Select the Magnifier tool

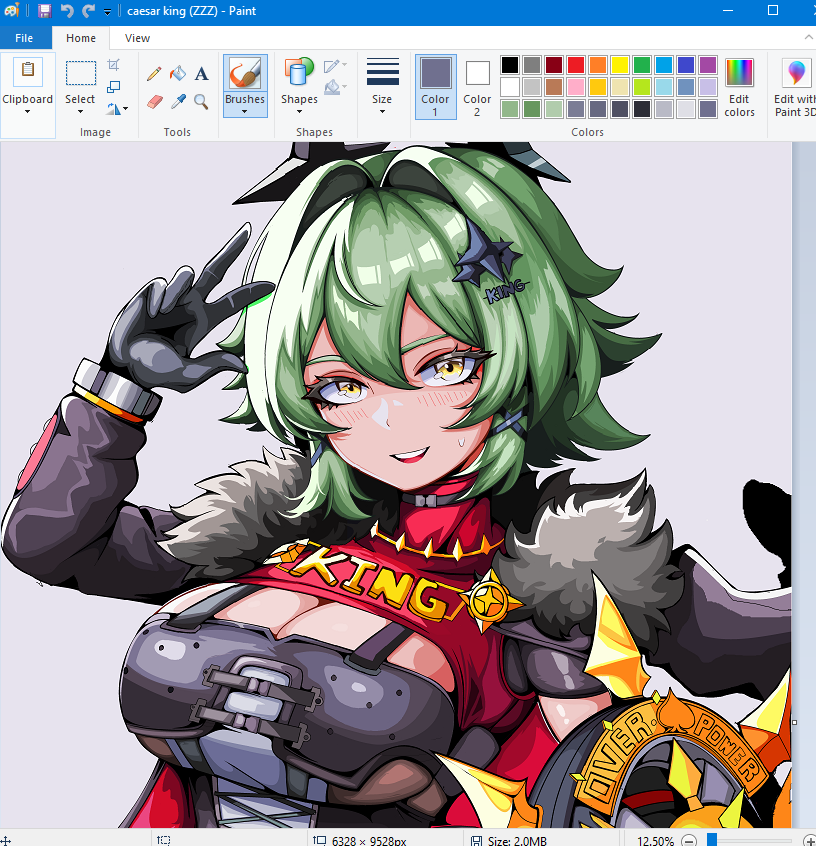201,100
